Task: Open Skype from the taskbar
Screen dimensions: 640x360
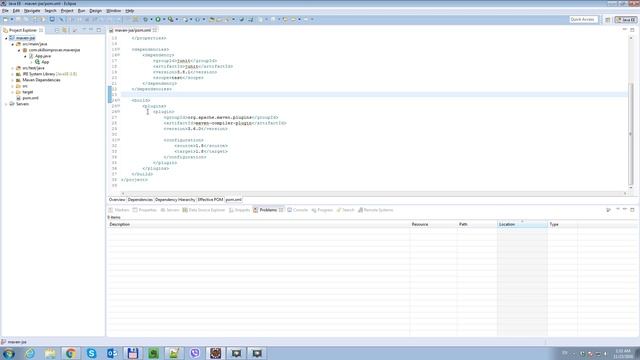Action: (x=91, y=353)
